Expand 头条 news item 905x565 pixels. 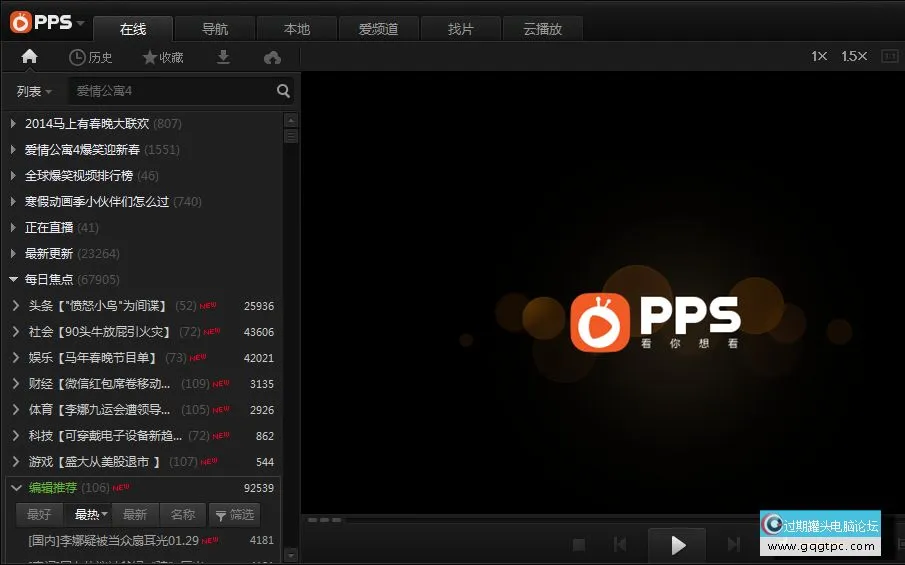[16, 305]
